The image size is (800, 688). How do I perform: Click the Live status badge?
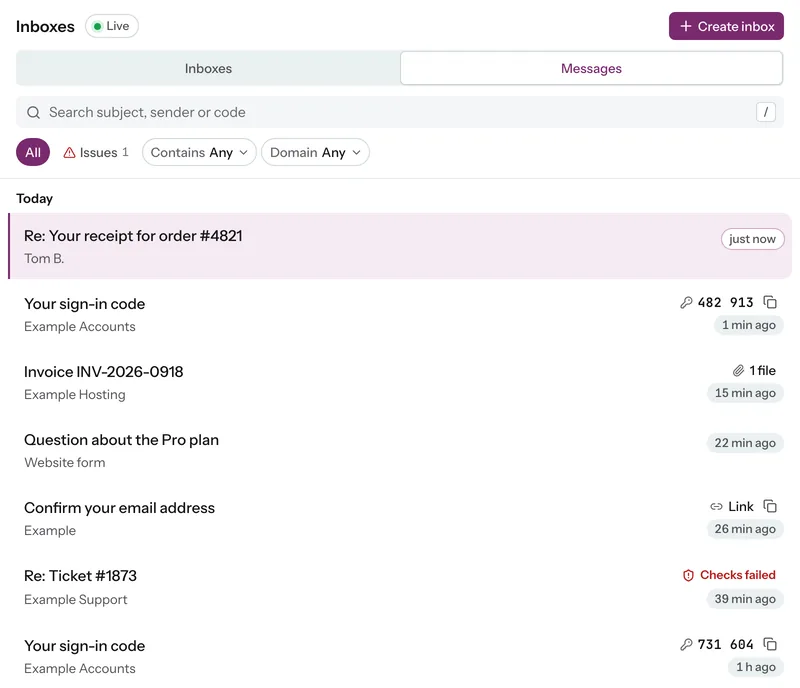pos(112,26)
